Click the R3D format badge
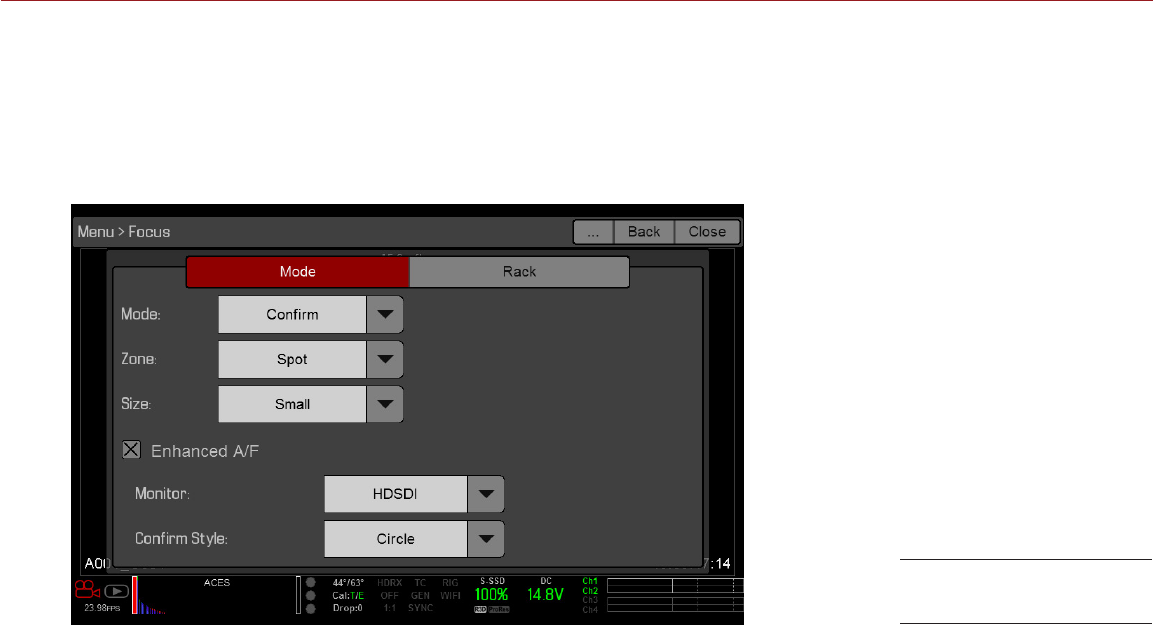This screenshot has width=1153, height=625. click(480, 610)
